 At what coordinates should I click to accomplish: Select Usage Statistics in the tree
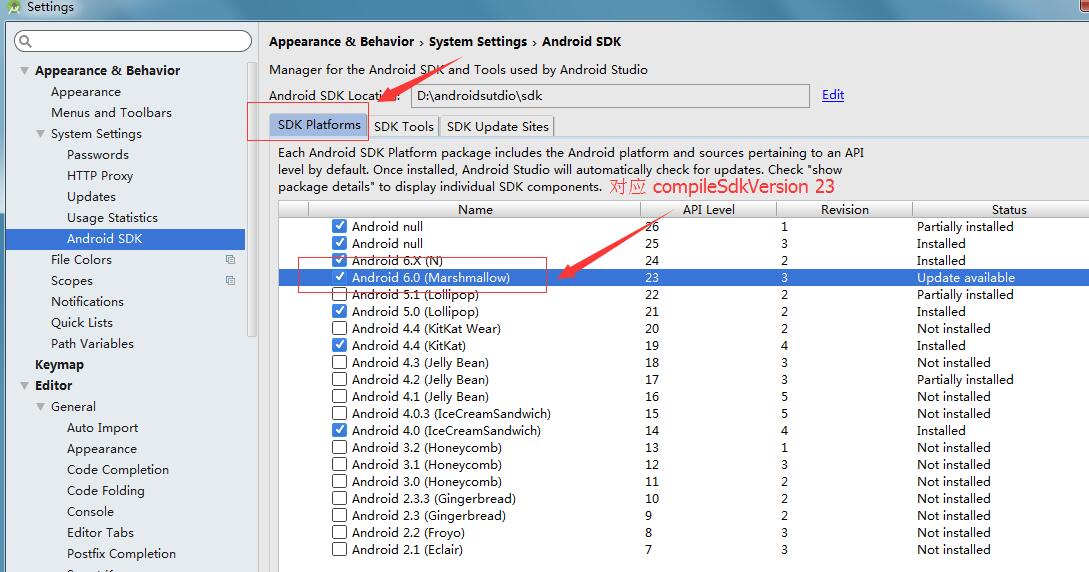pyautogui.click(x=113, y=217)
